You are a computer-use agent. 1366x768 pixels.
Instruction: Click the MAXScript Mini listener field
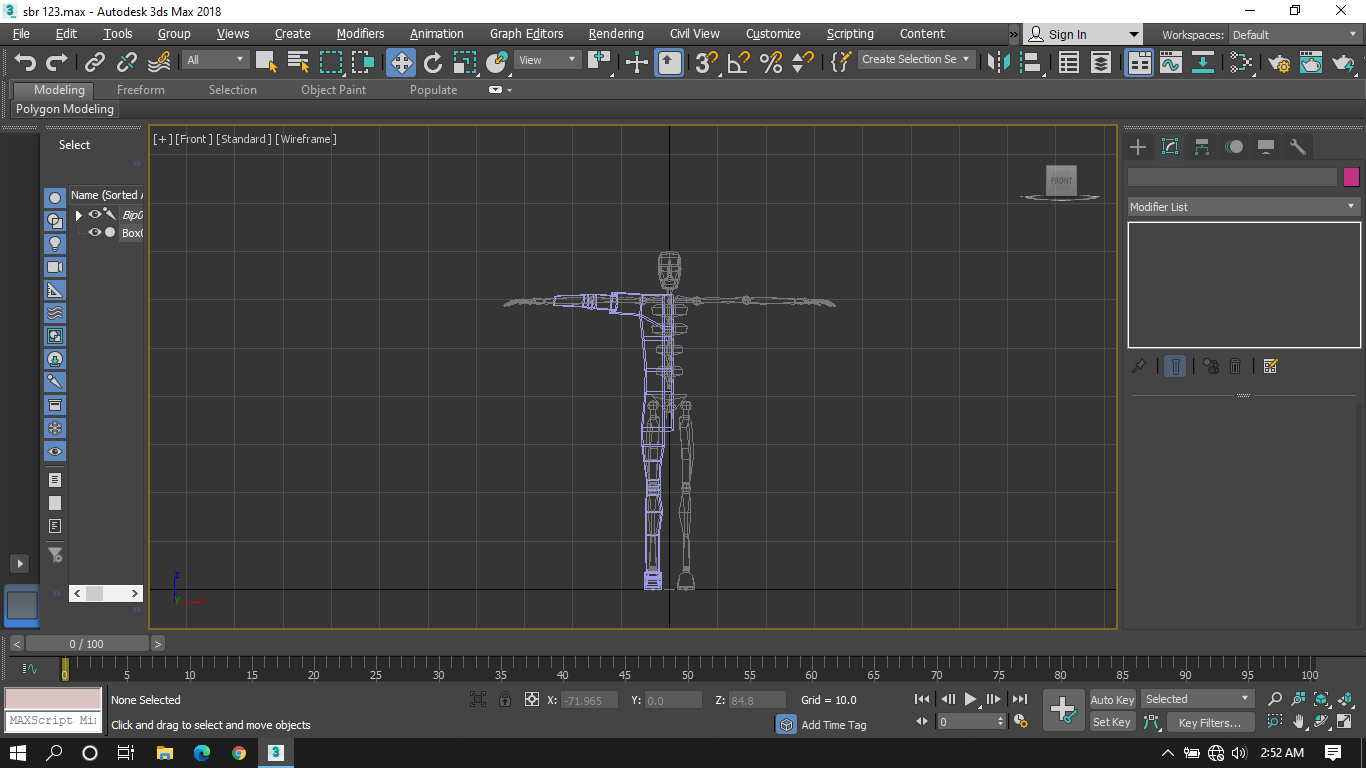(53, 721)
